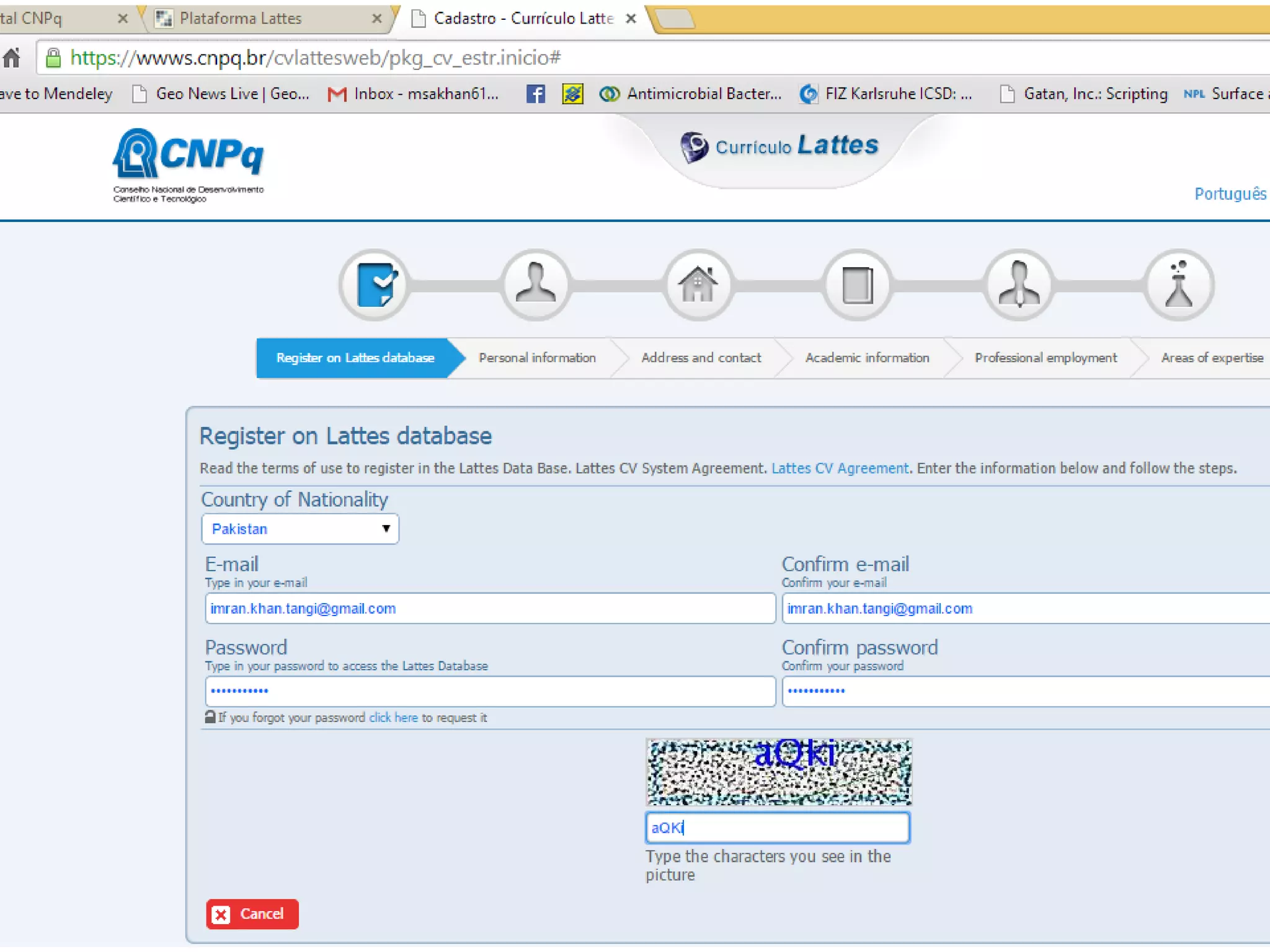The image size is (1270, 952).
Task: Switch to the Plataforma Lattes tab
Action: tap(241, 19)
